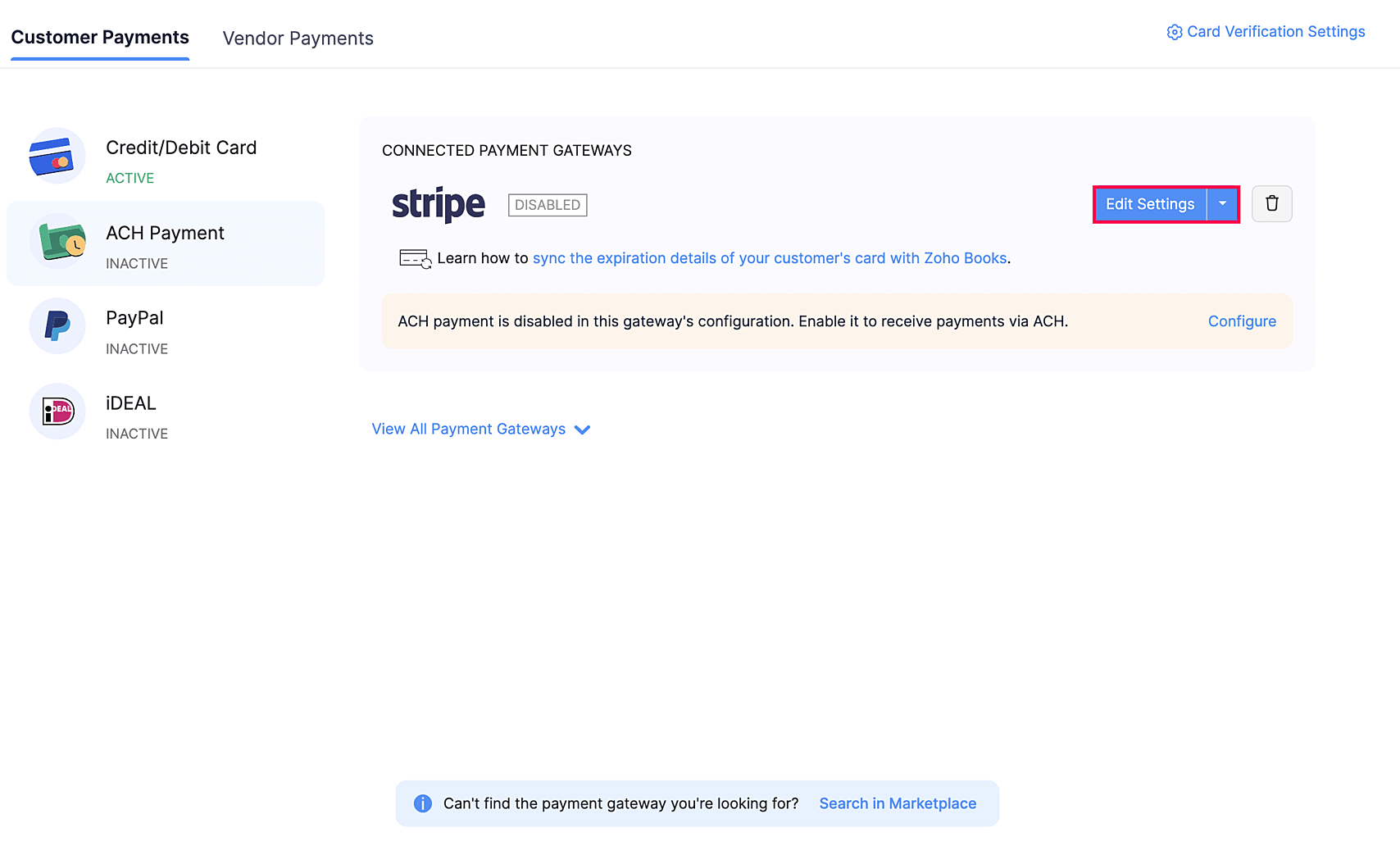Screen dimensions: 1400x855
Task: Click Configure link in ACH notice
Action: pos(1242,321)
